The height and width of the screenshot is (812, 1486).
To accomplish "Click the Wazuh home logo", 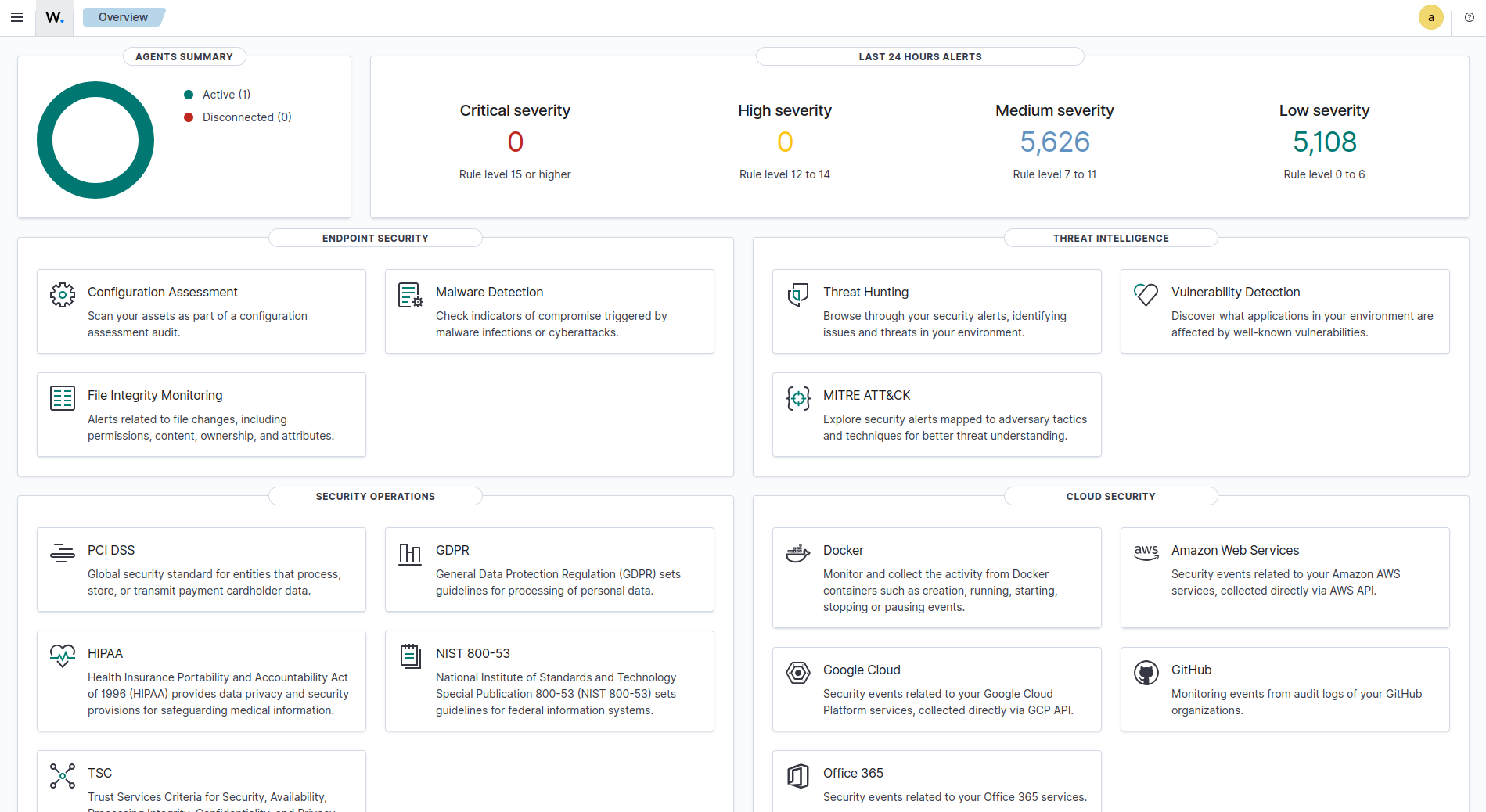I will 55,17.
